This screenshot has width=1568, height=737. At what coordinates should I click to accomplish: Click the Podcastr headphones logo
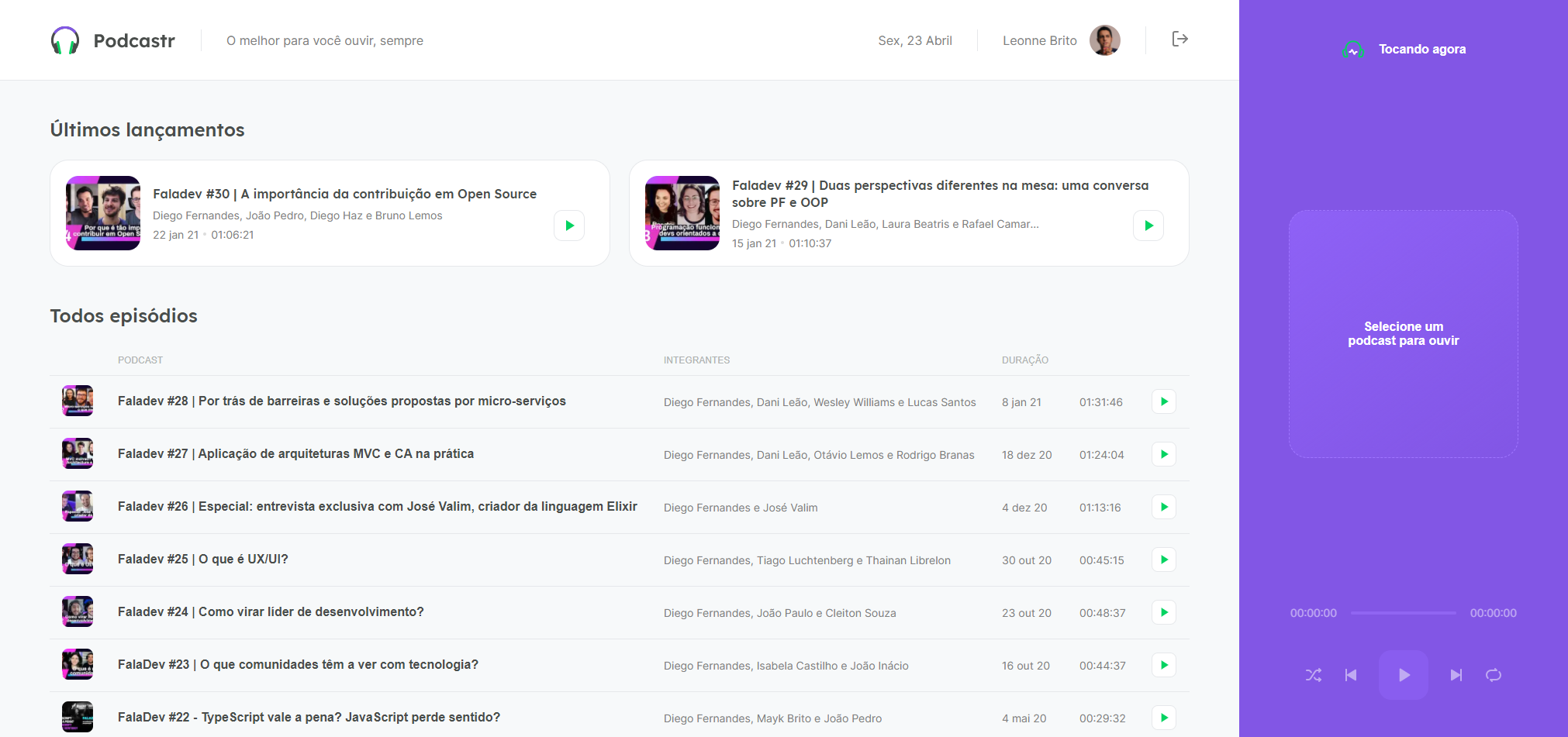tap(65, 40)
